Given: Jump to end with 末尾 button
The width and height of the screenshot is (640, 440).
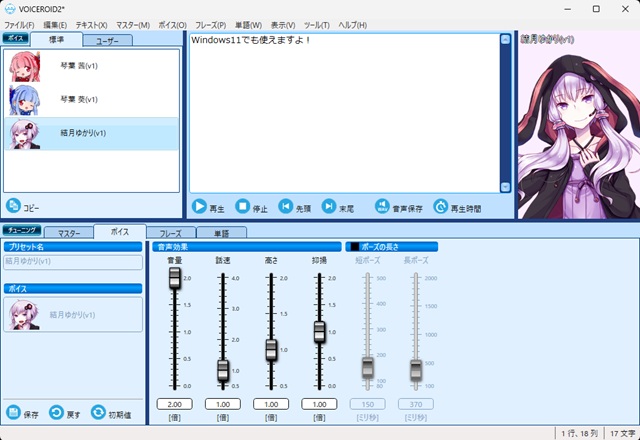Looking at the screenshot, I should point(329,207).
